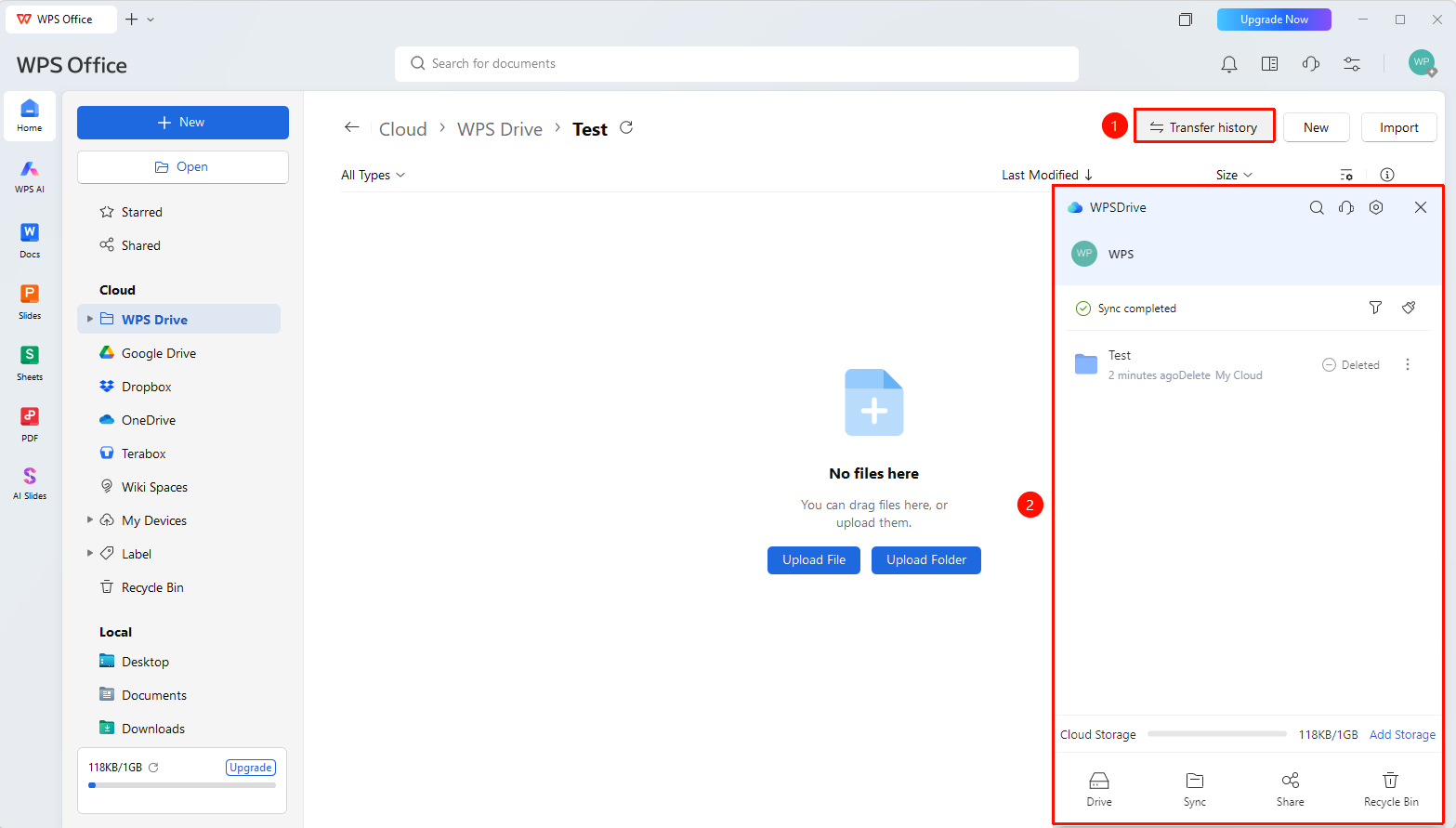Viewport: 1456px width, 828px height.
Task: Open the global settings sliders icon
Action: pos(1352,64)
